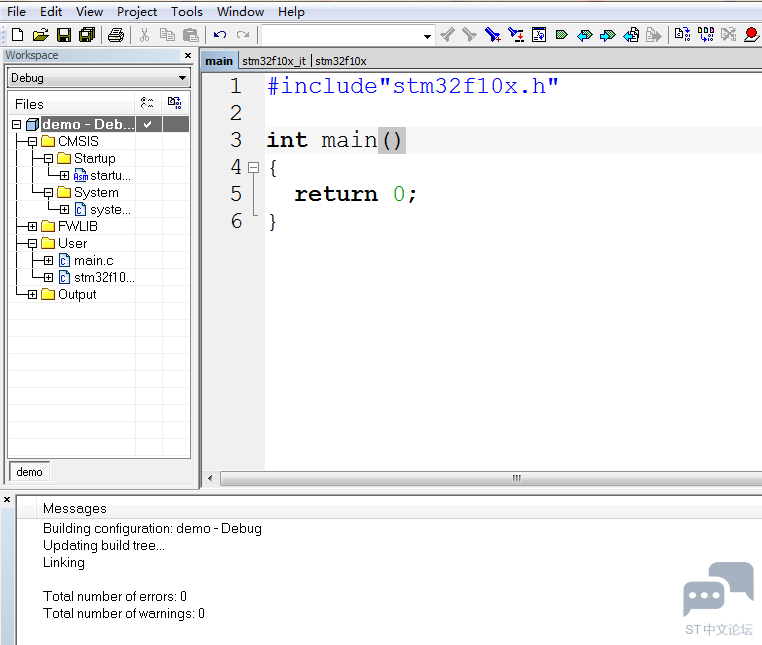Collapse the CMSIS folder
Viewport: 762px width, 645px height.
coord(33,141)
